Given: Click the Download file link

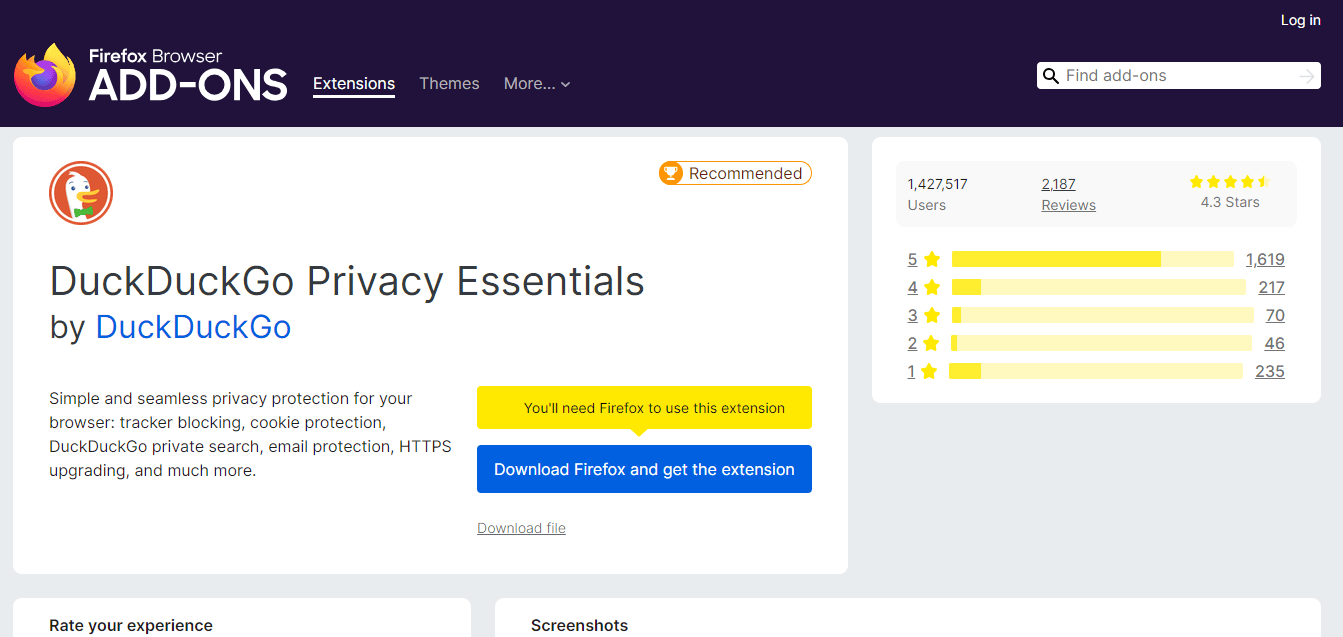Looking at the screenshot, I should pos(521,528).
